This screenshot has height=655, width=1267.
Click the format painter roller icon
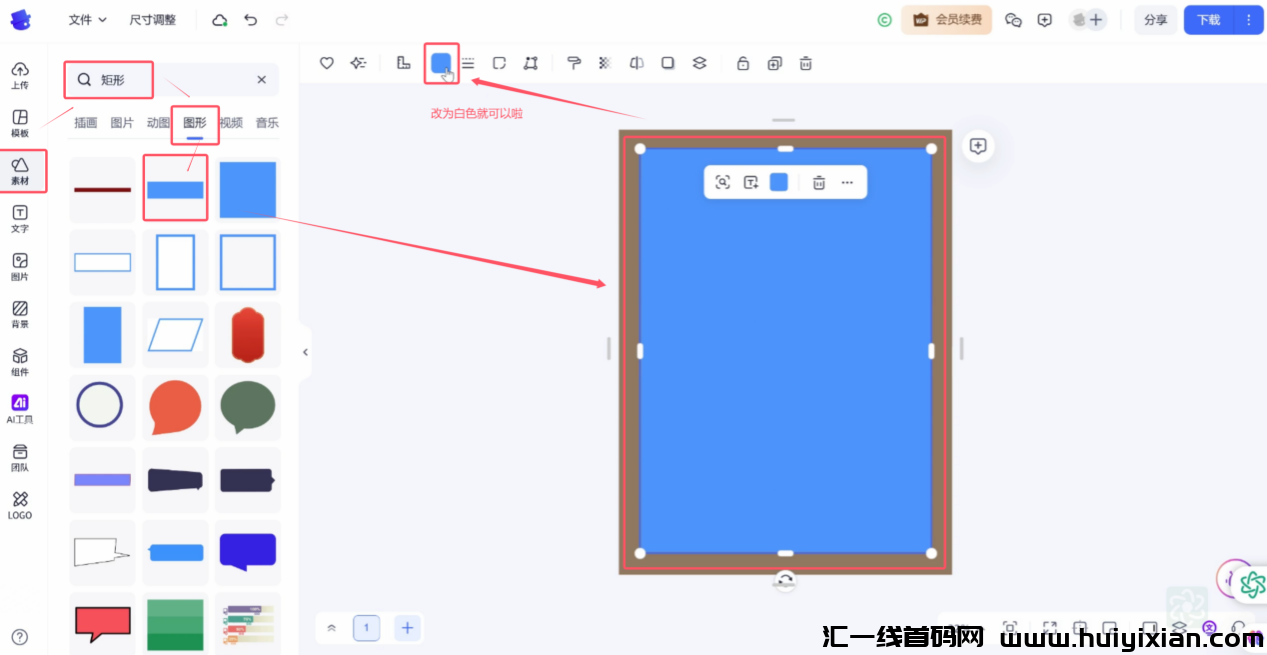pos(574,63)
